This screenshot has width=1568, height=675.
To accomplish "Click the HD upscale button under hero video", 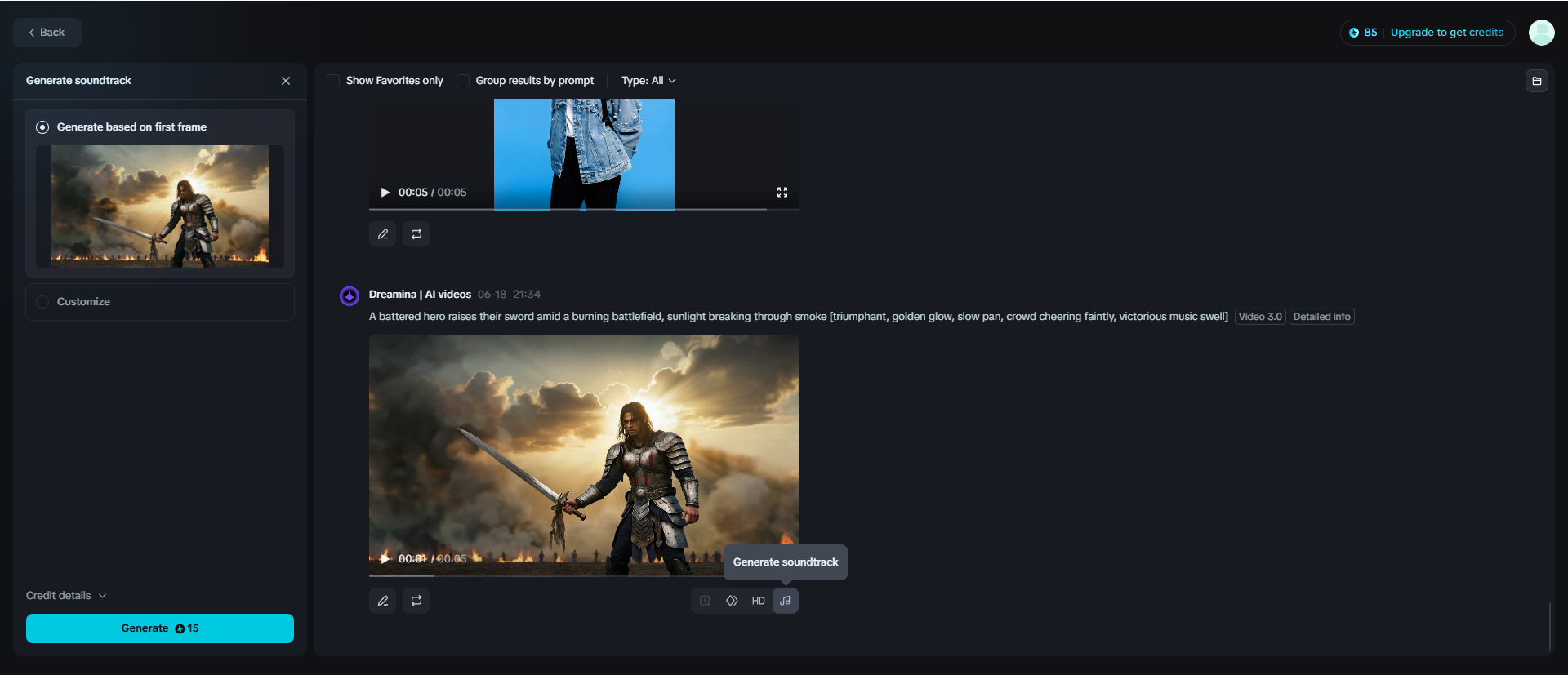I will point(759,601).
